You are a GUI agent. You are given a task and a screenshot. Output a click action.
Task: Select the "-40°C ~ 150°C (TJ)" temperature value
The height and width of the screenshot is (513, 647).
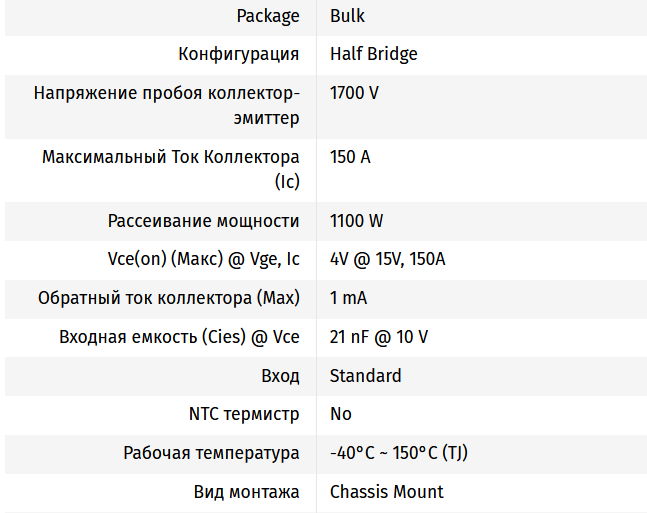click(398, 453)
